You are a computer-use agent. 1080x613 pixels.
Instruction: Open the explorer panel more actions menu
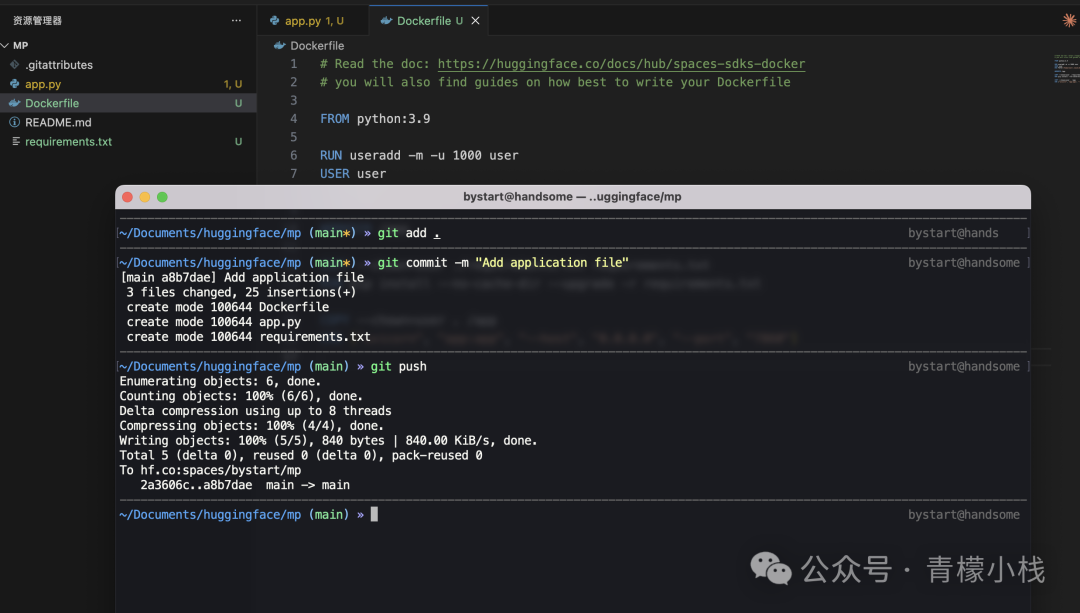(236, 21)
